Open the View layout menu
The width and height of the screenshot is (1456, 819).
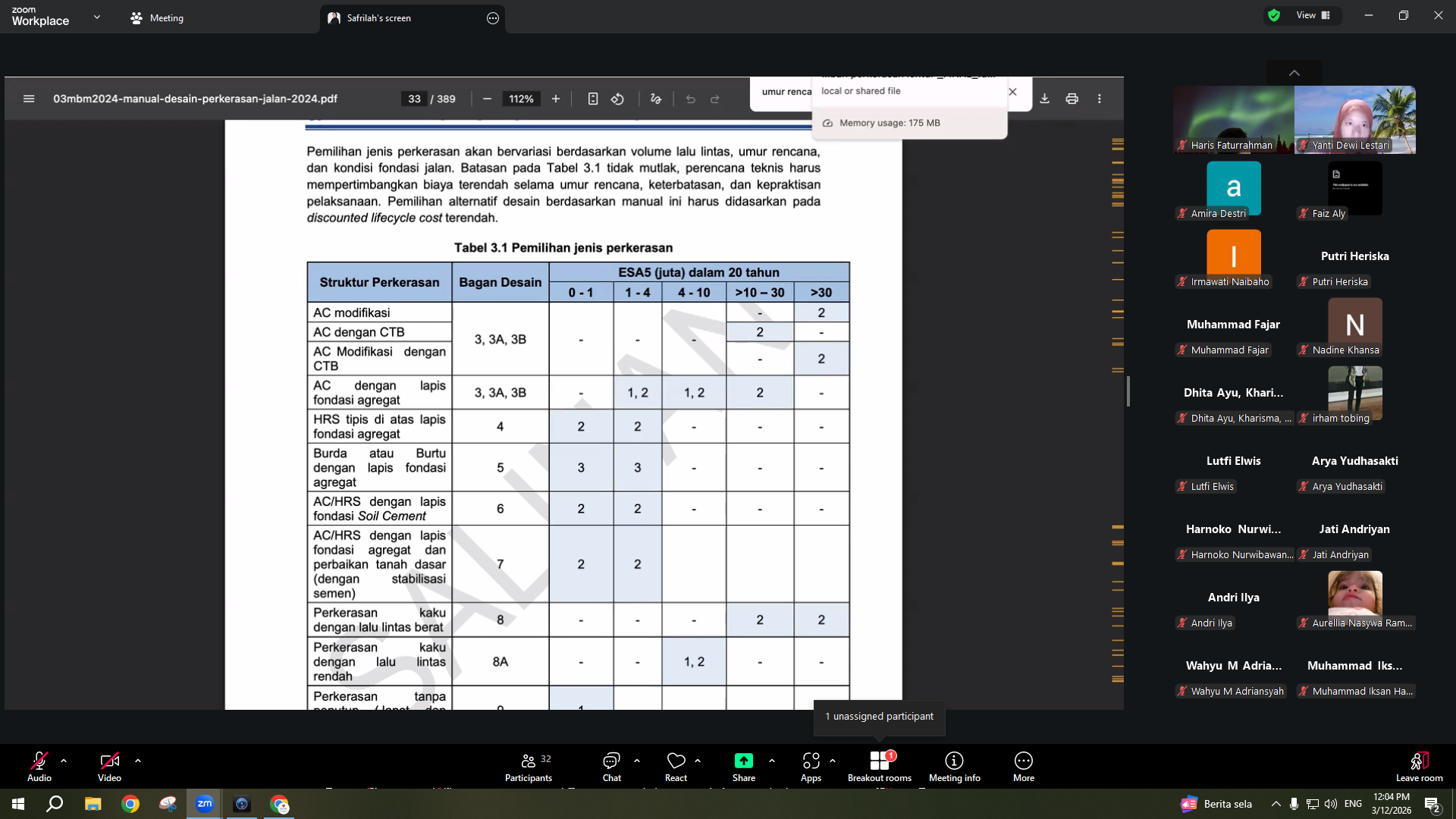1313,15
